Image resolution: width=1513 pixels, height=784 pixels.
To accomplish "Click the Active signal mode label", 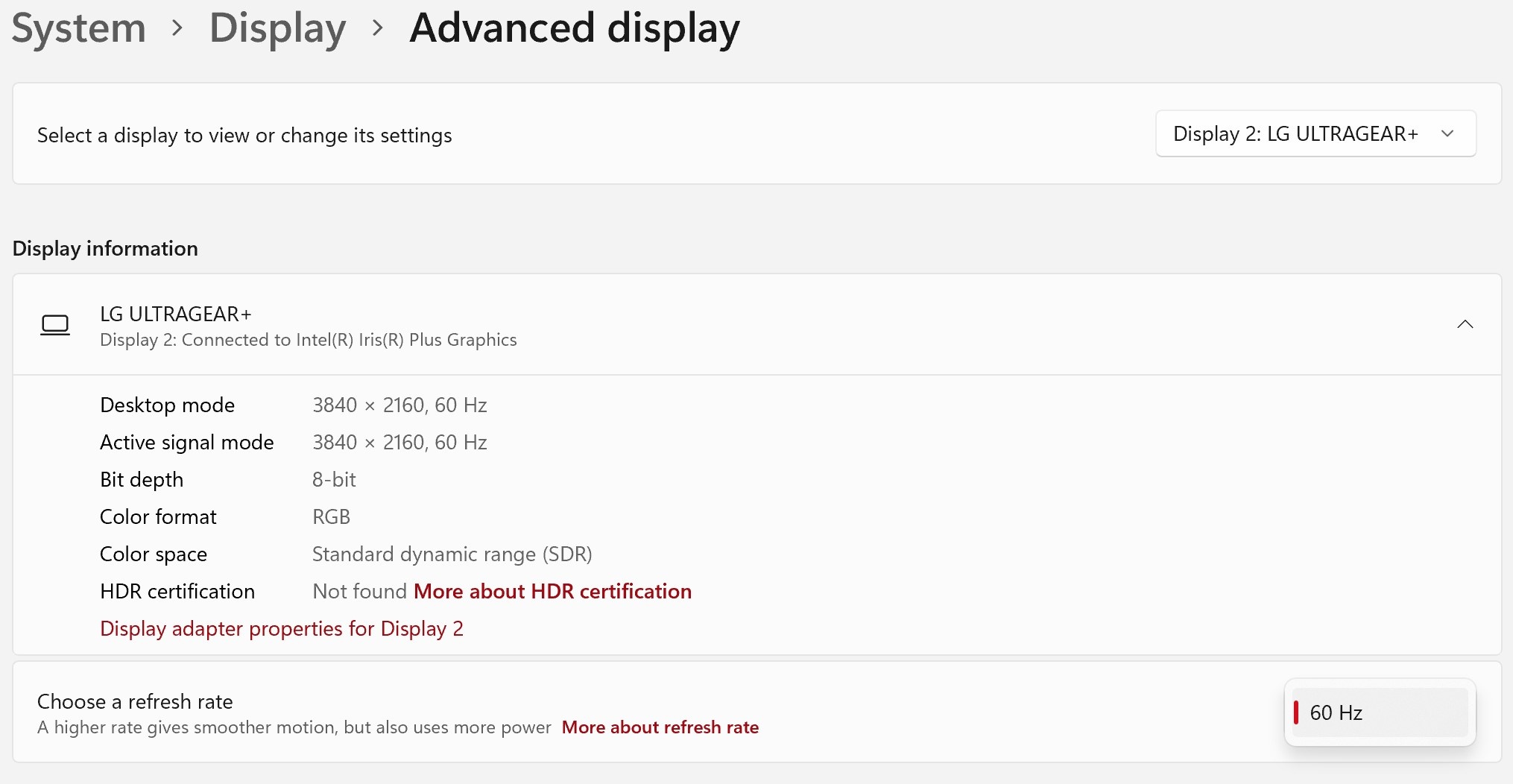I will pos(187,442).
